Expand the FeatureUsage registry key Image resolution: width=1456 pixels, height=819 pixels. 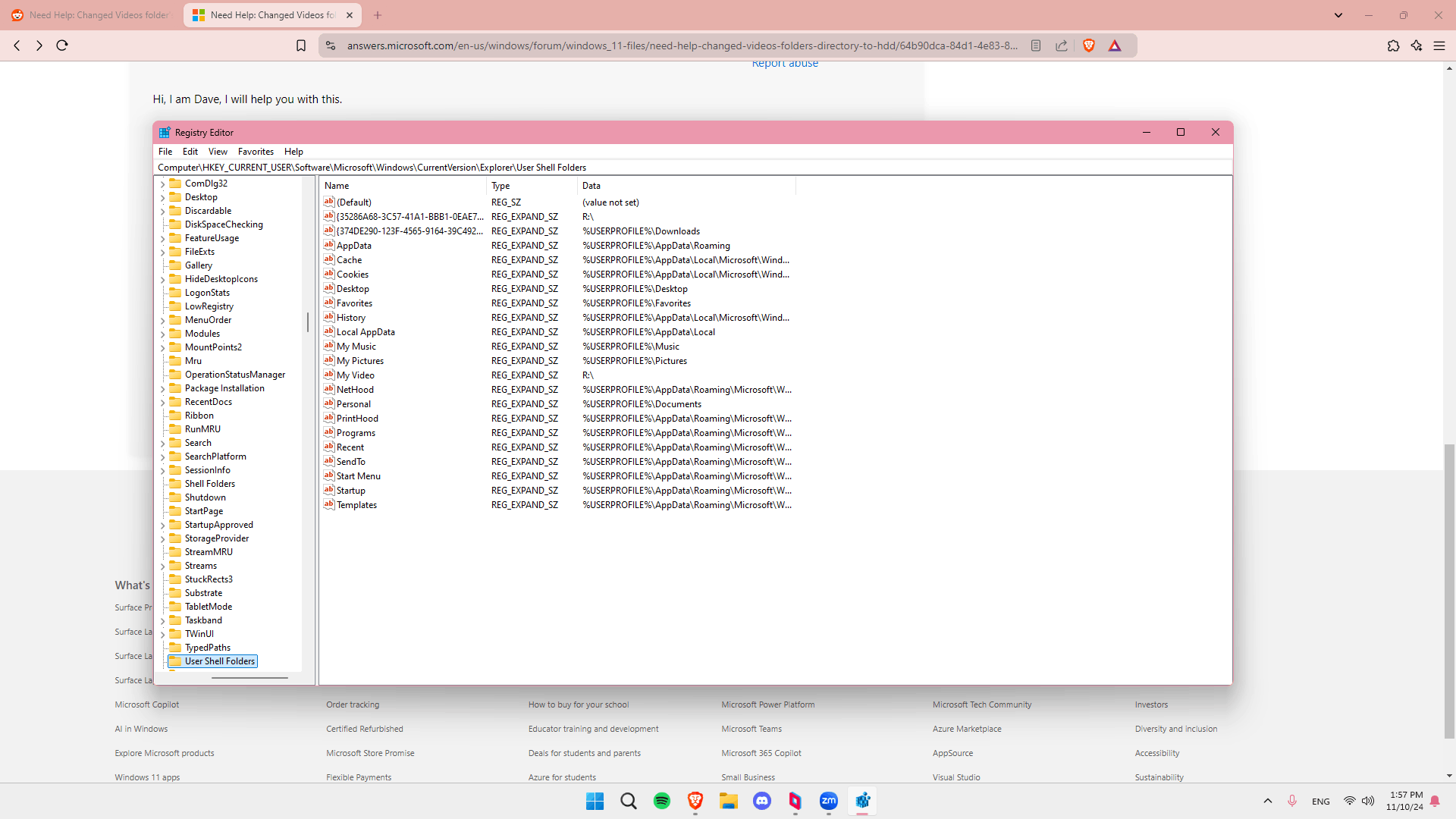click(x=162, y=239)
